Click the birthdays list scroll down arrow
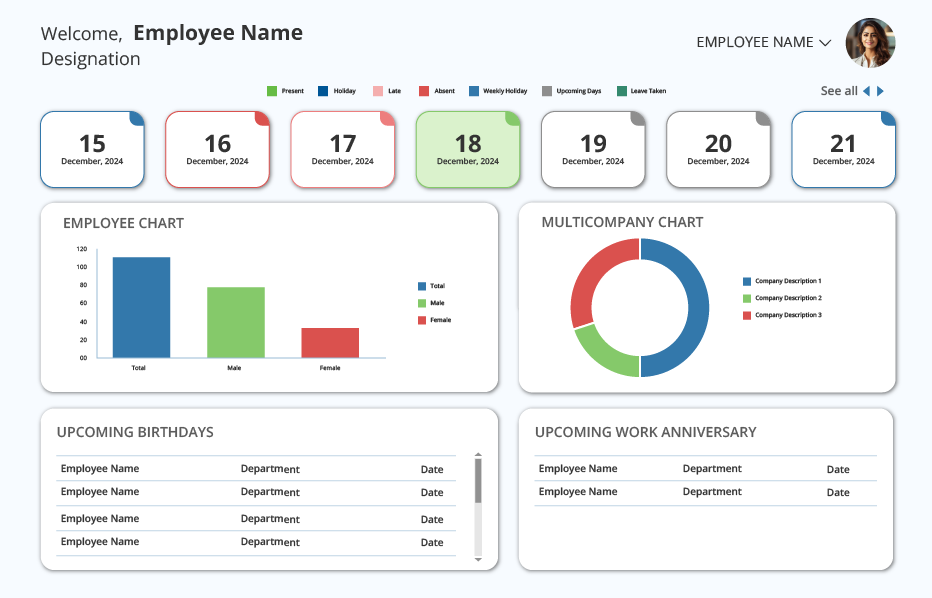Image resolution: width=932 pixels, height=598 pixels. (x=478, y=559)
